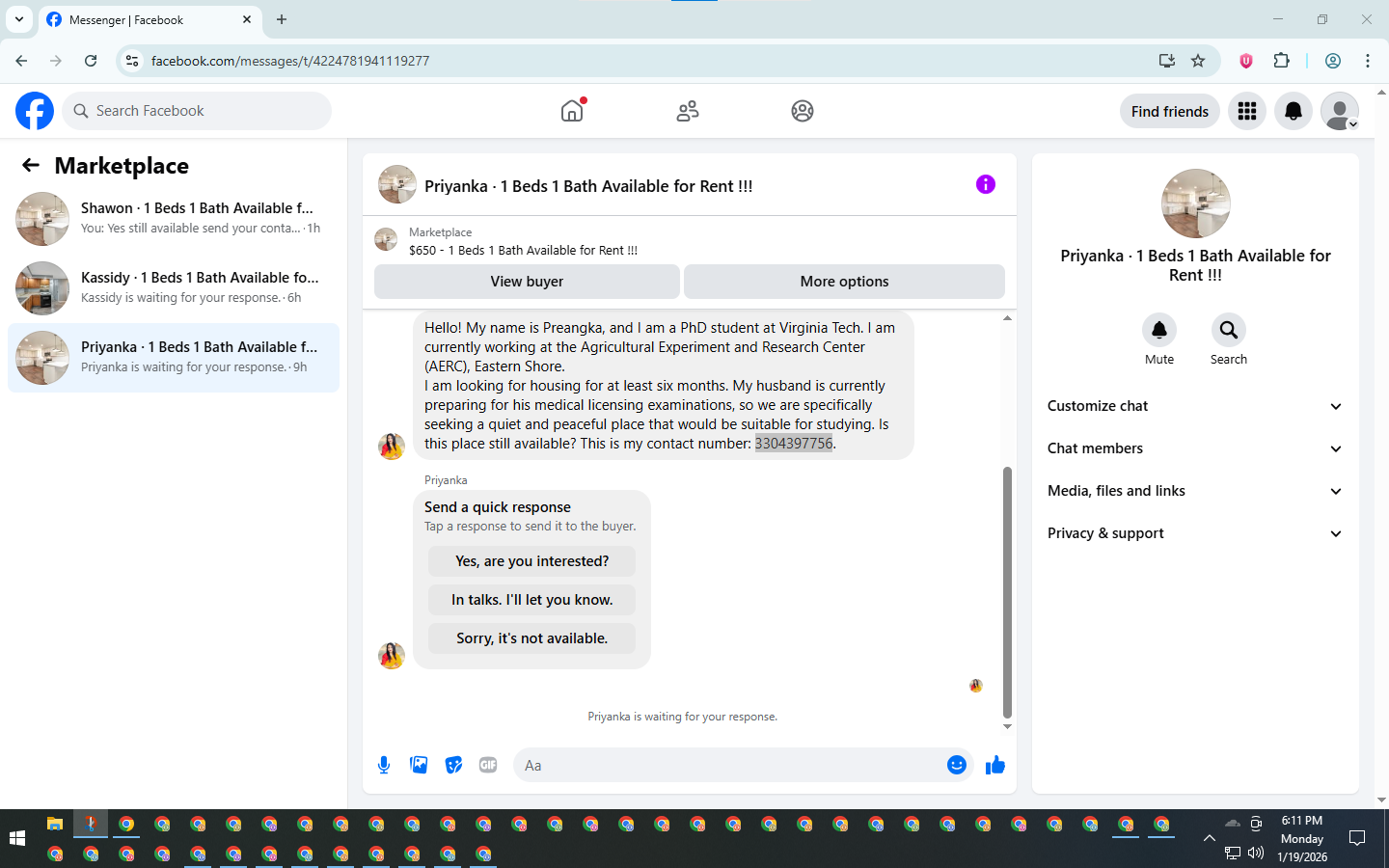This screenshot has width=1389, height=868.
Task: Open the Chrome three-dot menu
Action: 1368,61
